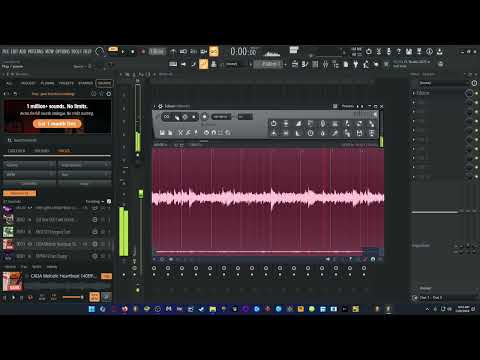Click the droplet-shaped icon in Edison's tool grid
The height and width of the screenshot is (360, 480).
click(323, 133)
